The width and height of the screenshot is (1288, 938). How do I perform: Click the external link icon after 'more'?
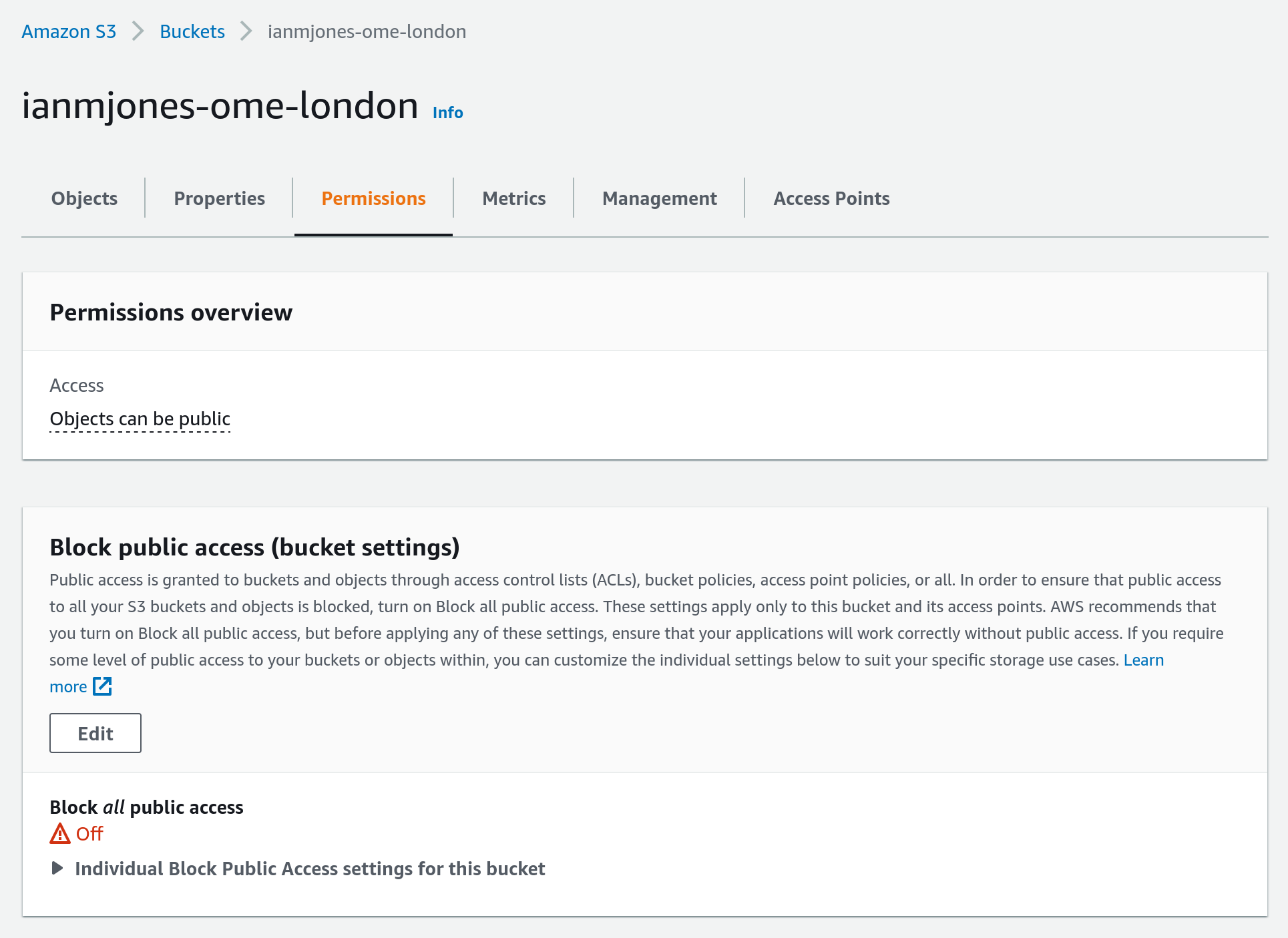tap(102, 686)
